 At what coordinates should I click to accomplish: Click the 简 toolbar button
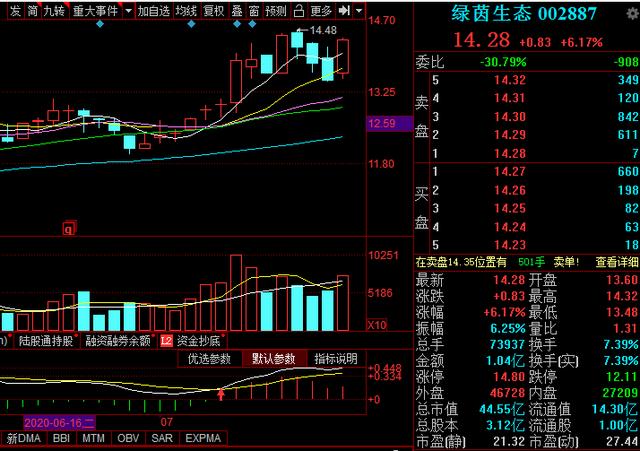point(33,11)
